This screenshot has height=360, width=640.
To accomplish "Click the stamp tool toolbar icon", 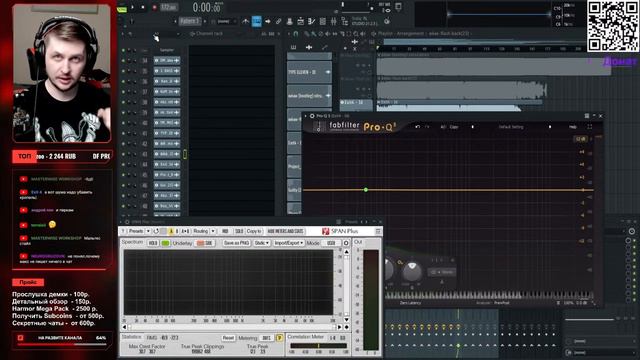I will pos(289,21).
